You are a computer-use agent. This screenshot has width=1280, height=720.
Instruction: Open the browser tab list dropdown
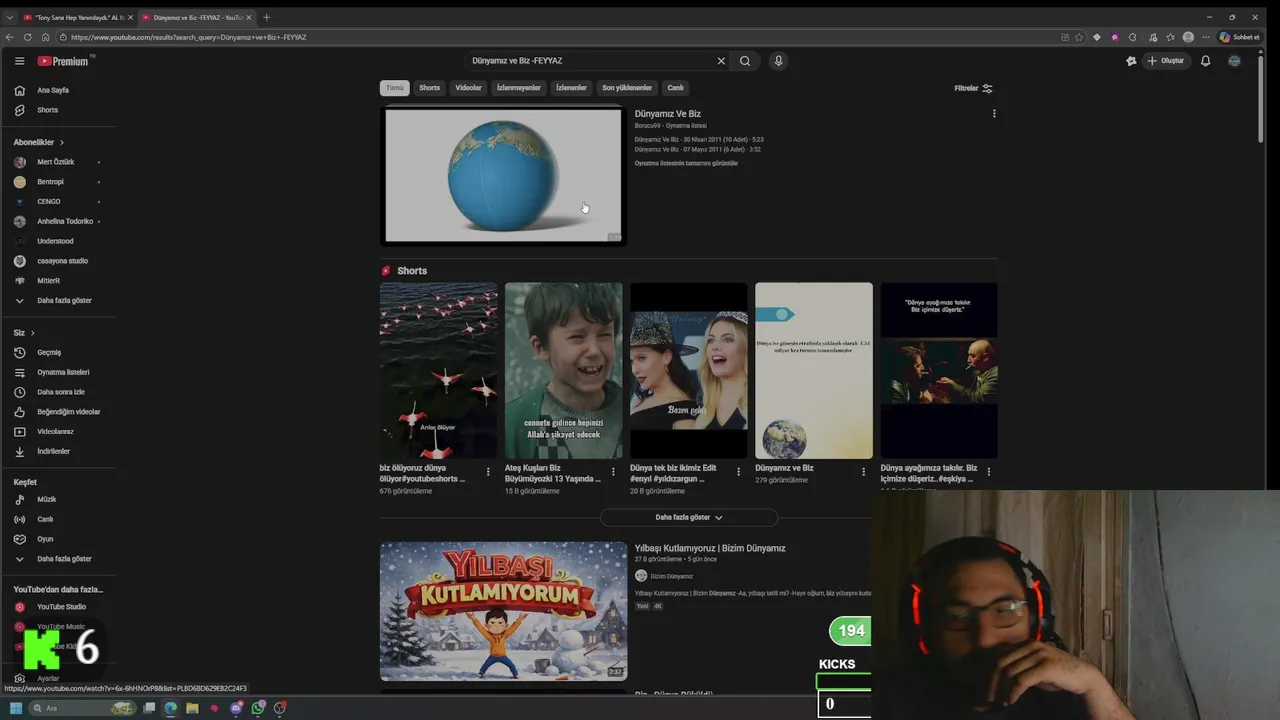[10, 17]
